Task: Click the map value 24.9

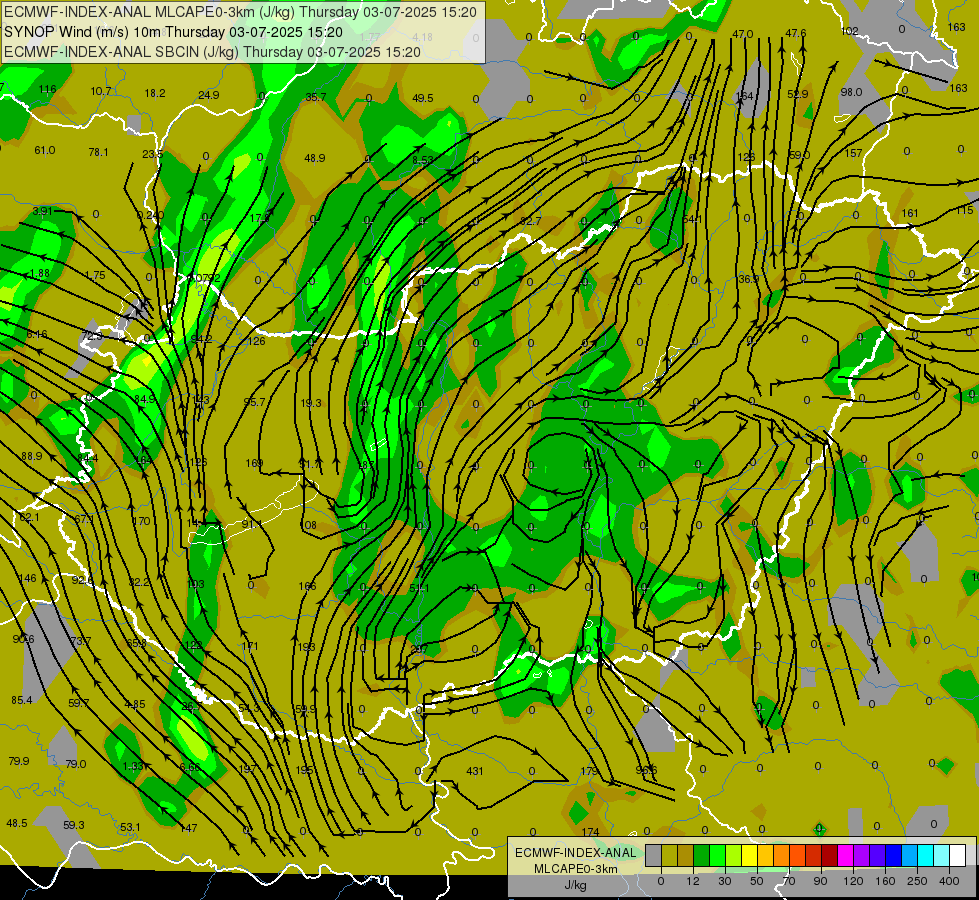Action: coord(209,95)
